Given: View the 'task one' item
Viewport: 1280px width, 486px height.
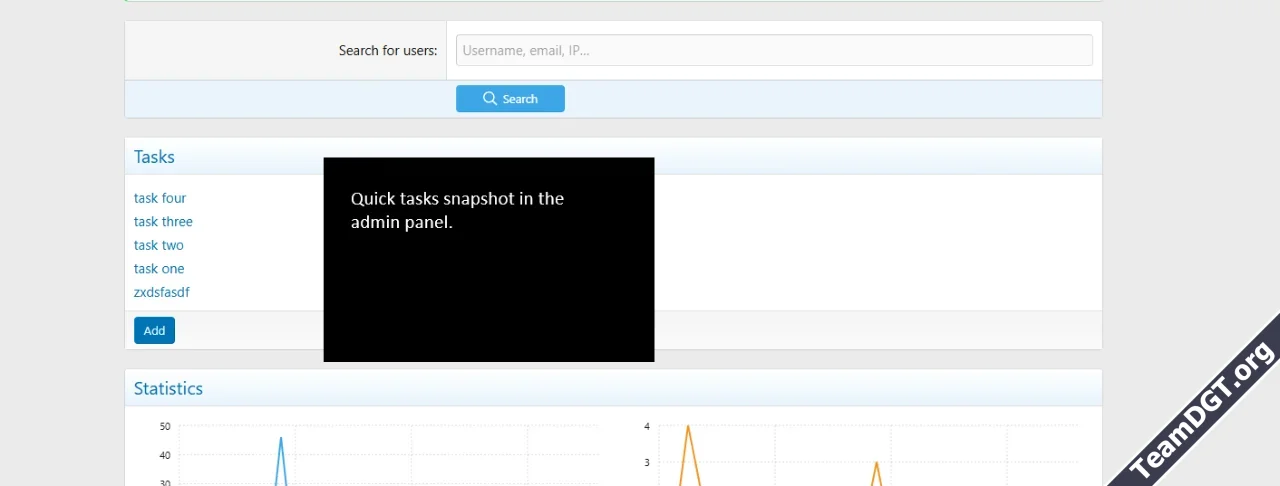Looking at the screenshot, I should click(x=159, y=269).
